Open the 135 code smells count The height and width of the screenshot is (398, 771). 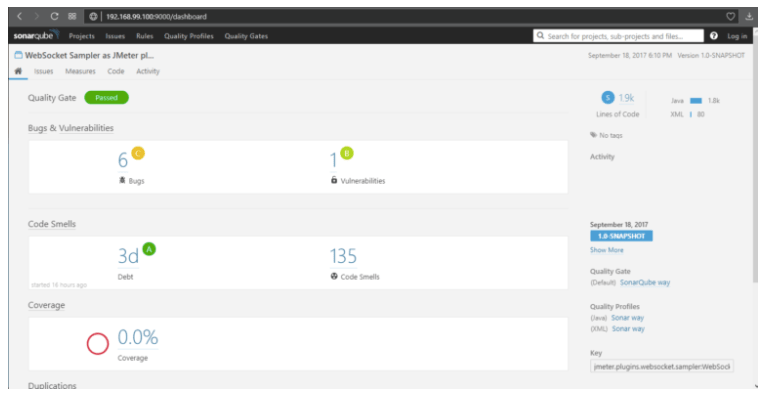343,256
